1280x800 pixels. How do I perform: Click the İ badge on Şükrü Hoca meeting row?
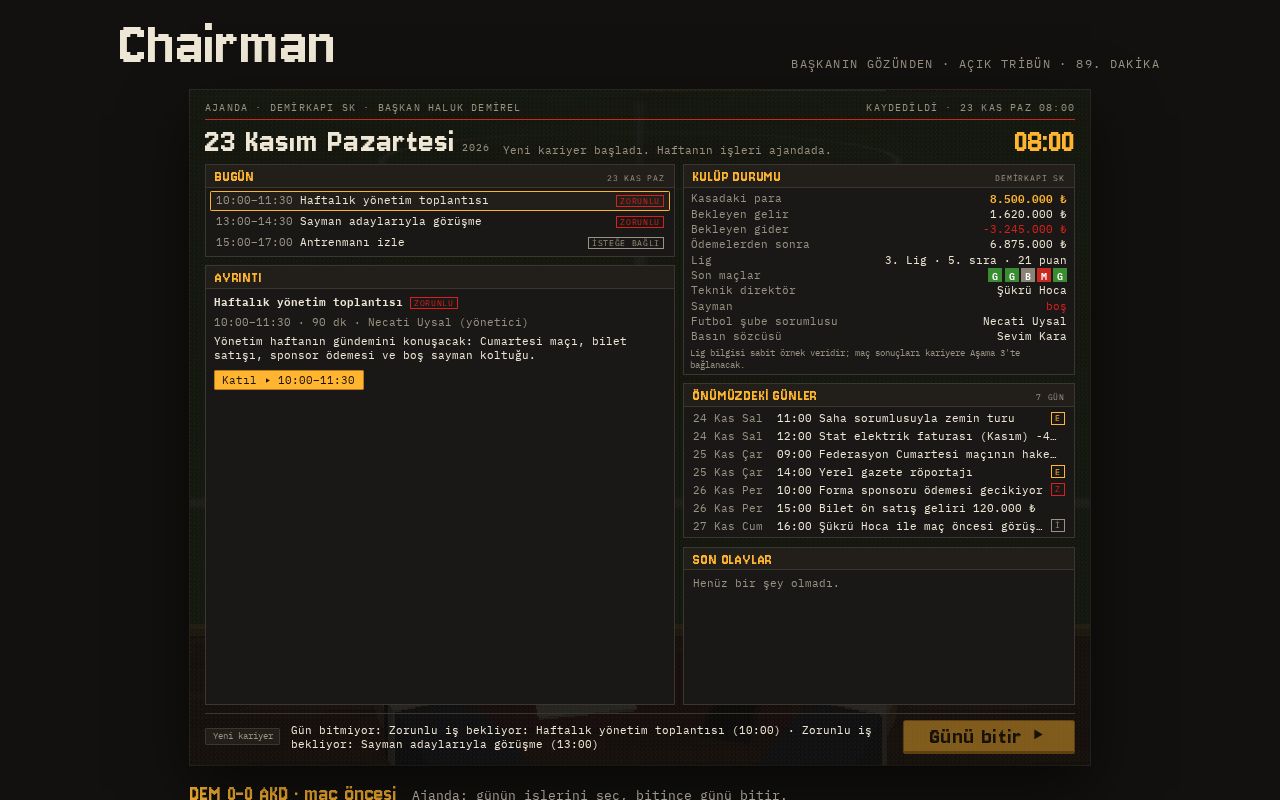tap(1058, 526)
